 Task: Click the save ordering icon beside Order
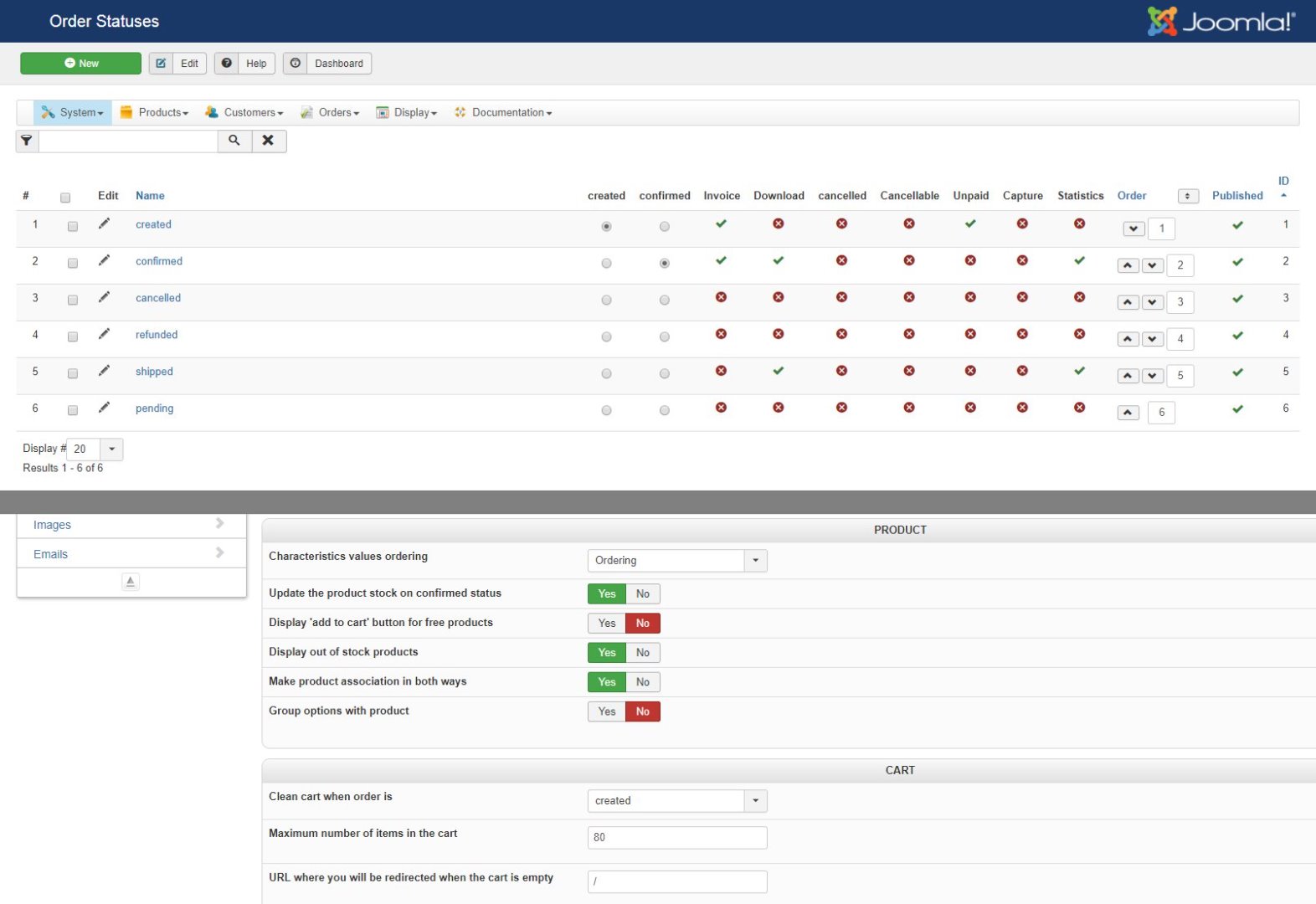[1187, 196]
